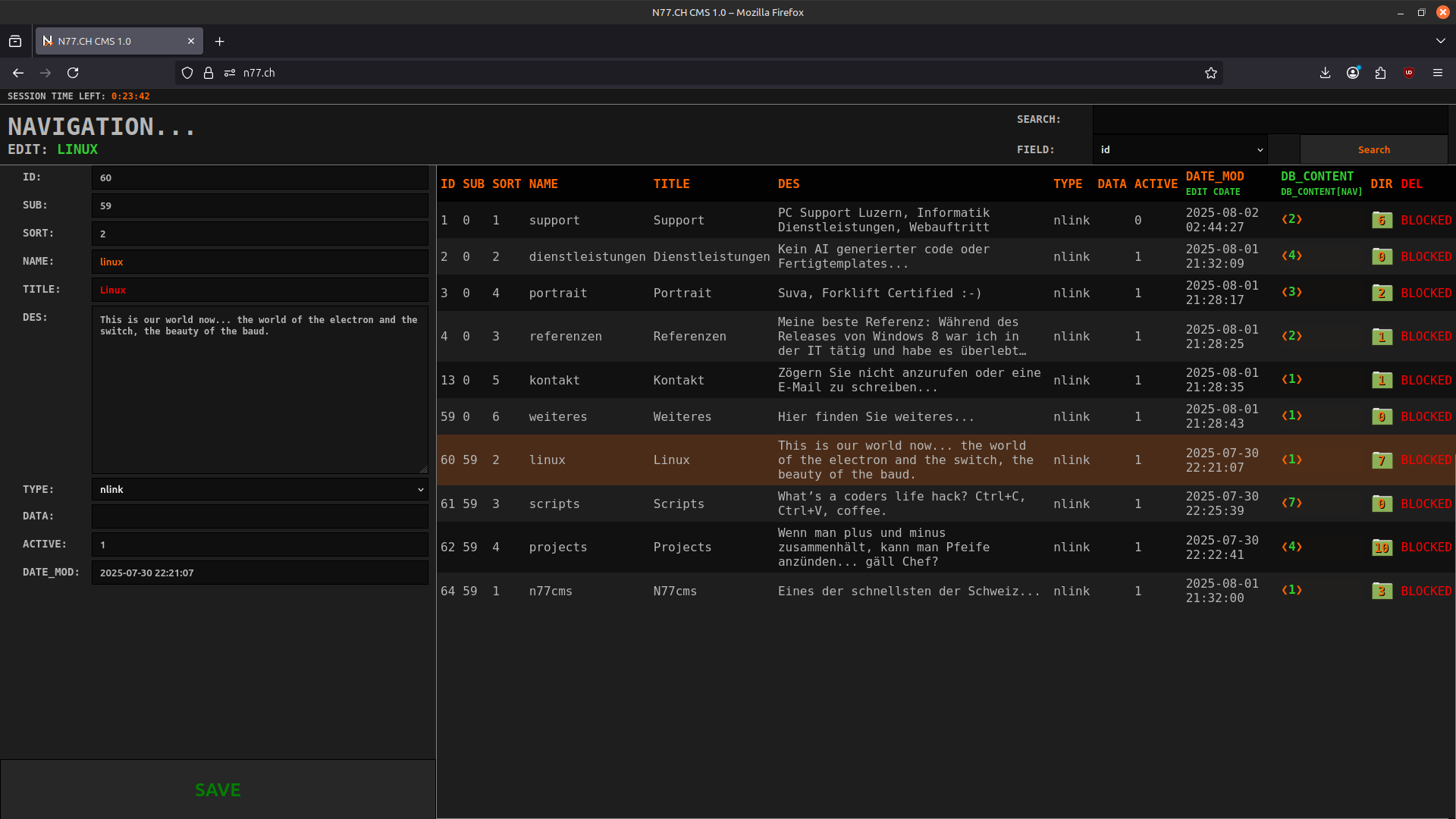Switch to N77.CH CMS 1.0 tab
Screen dimensions: 1456x819
tap(114, 41)
